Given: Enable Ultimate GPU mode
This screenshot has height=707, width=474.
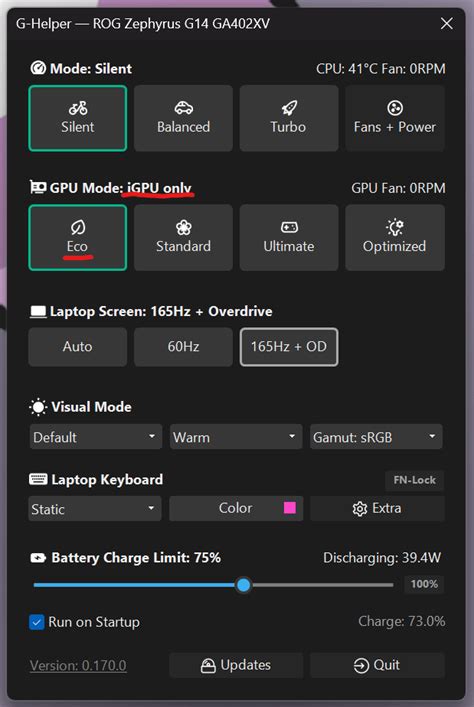Looking at the screenshot, I should click(x=289, y=238).
